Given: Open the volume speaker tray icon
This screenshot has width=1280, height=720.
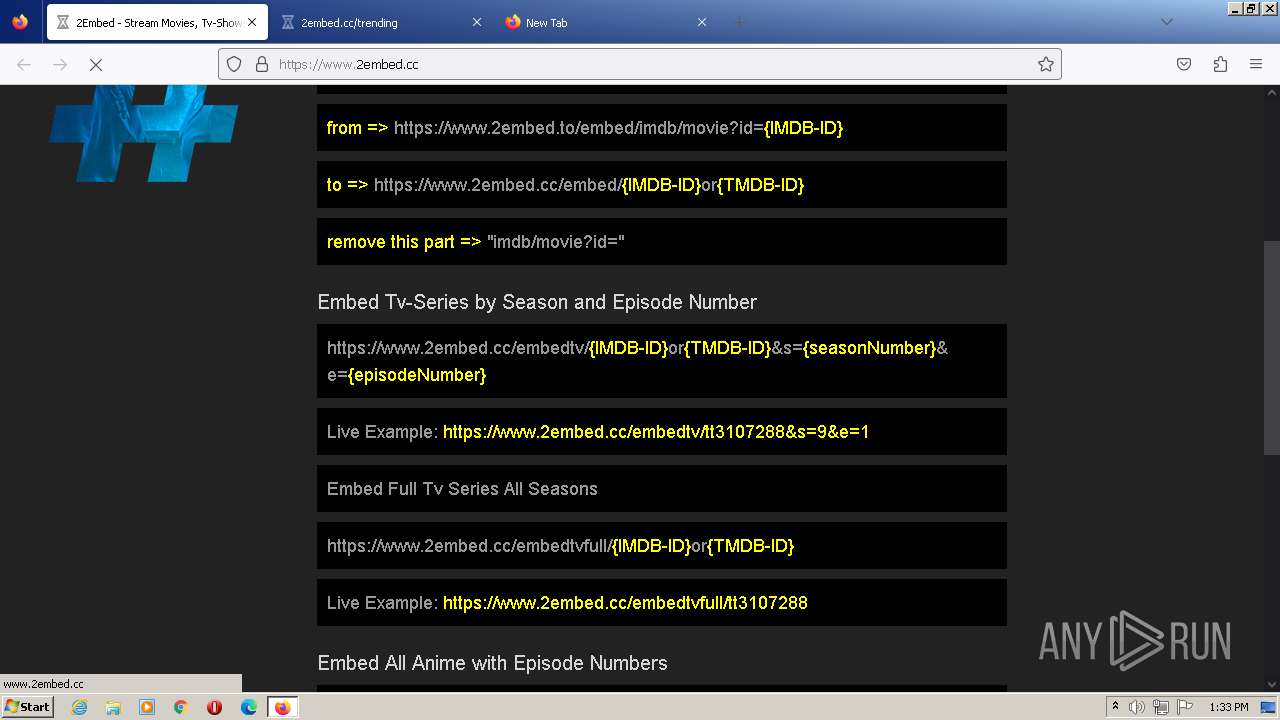Looking at the screenshot, I should tap(1137, 707).
